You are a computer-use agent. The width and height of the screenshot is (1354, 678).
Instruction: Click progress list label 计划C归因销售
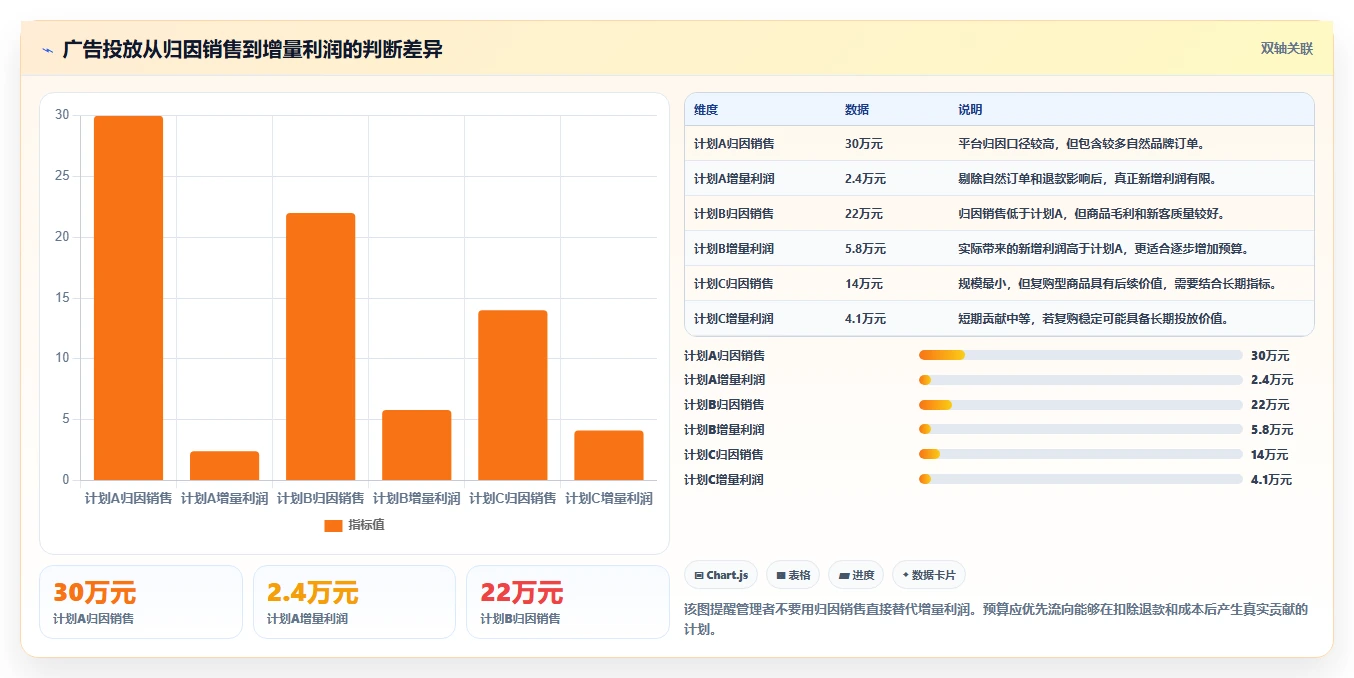724,455
